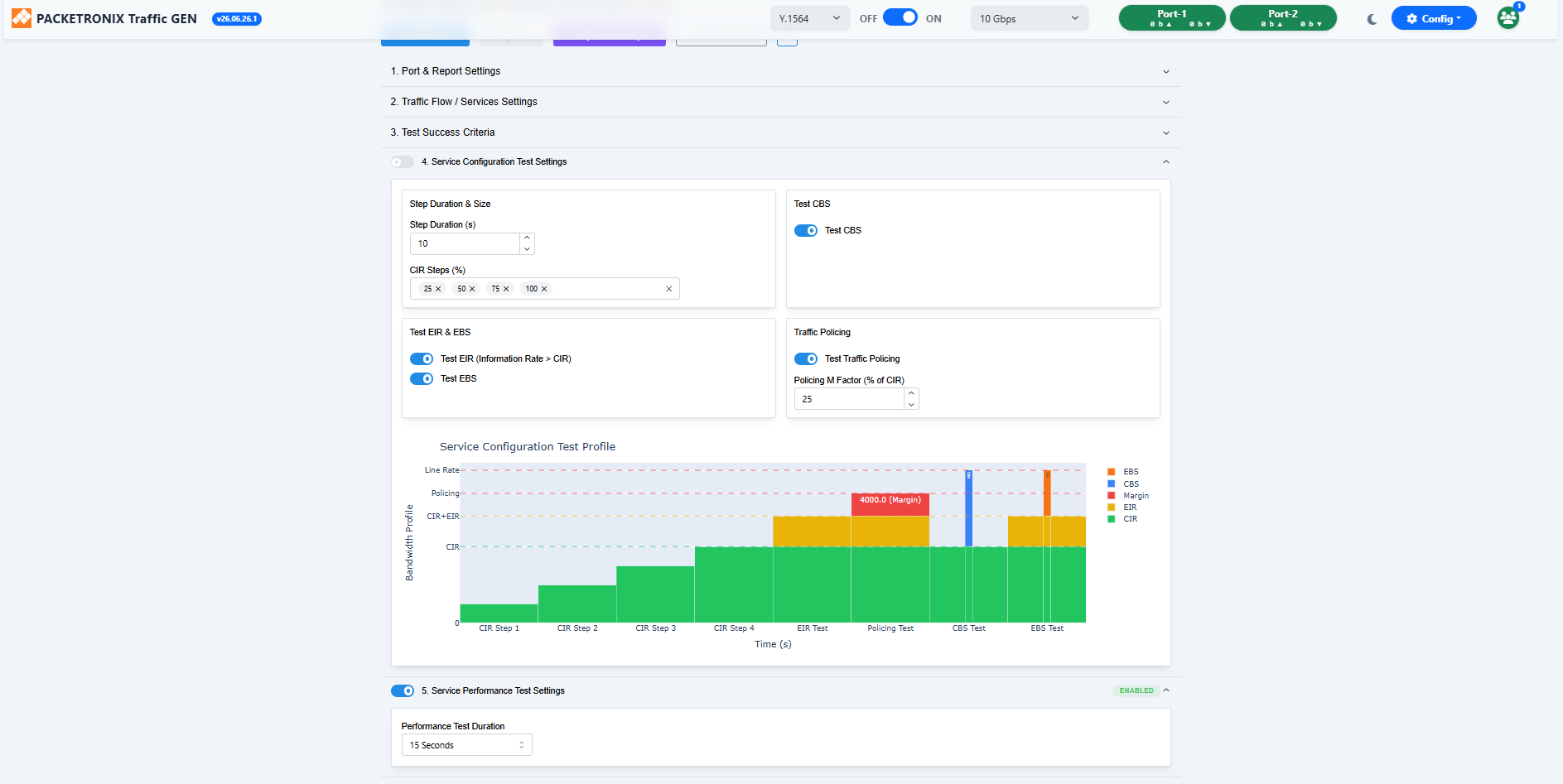Viewport: 1563px width, 784px height.
Task: Open the 10 Gbps speed dropdown
Action: click(1030, 18)
